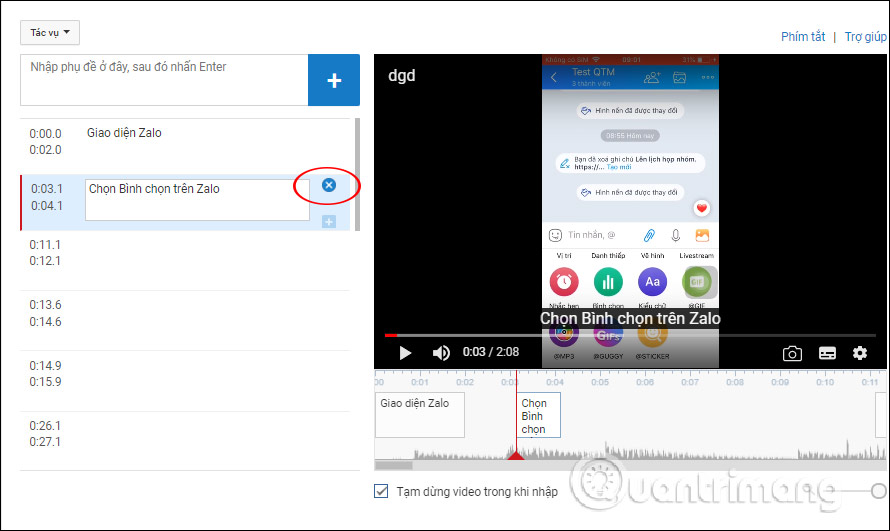This screenshot has height=531, width=890.
Task: Take a snapshot with the camera icon
Action: coord(792,353)
